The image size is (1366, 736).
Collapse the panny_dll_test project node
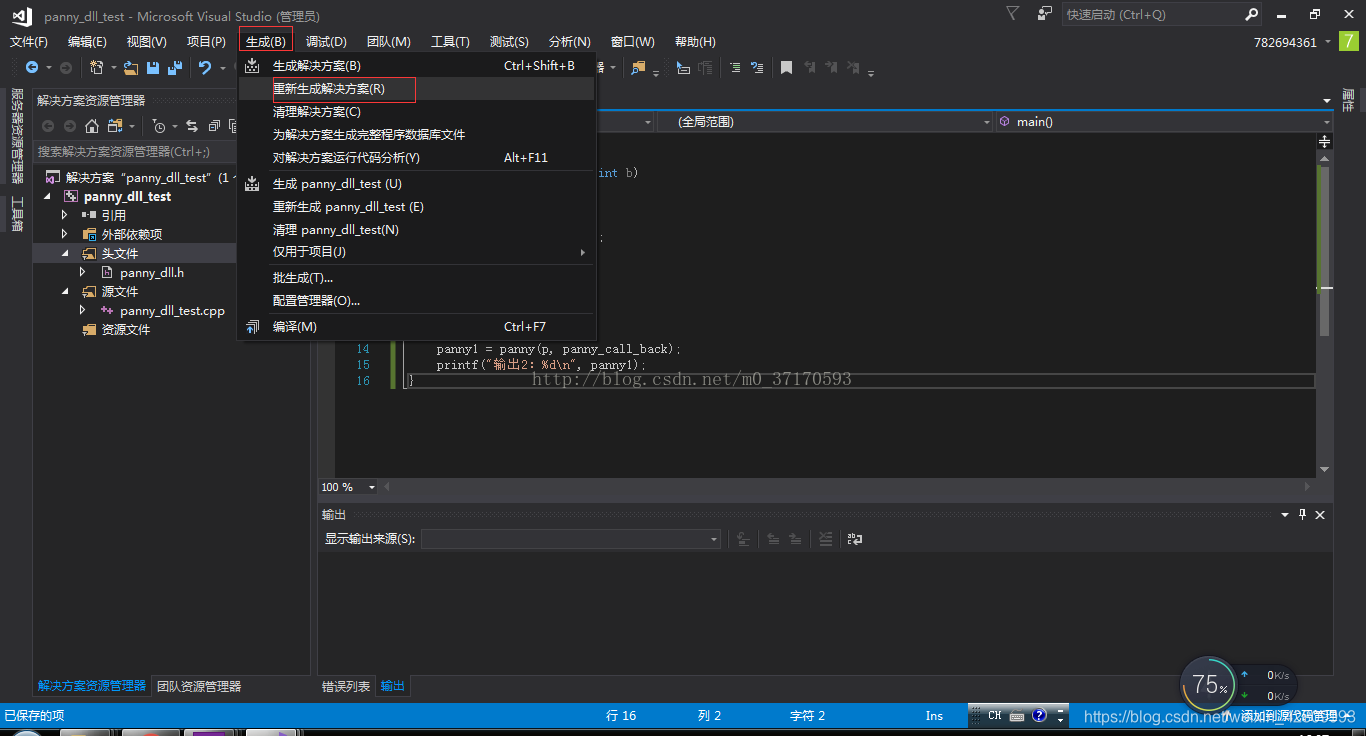pyautogui.click(x=47, y=197)
